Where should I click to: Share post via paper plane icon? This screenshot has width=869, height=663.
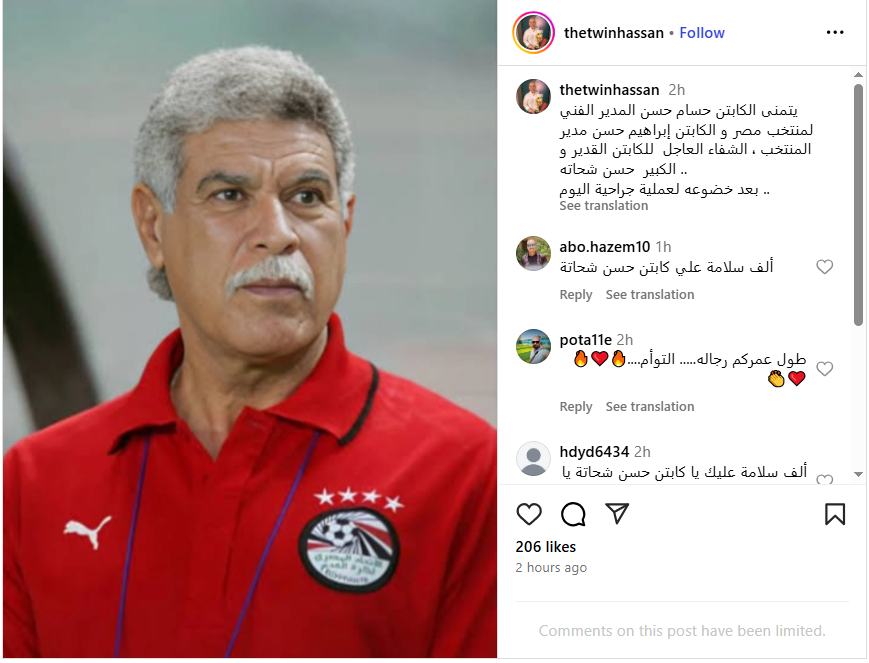617,513
